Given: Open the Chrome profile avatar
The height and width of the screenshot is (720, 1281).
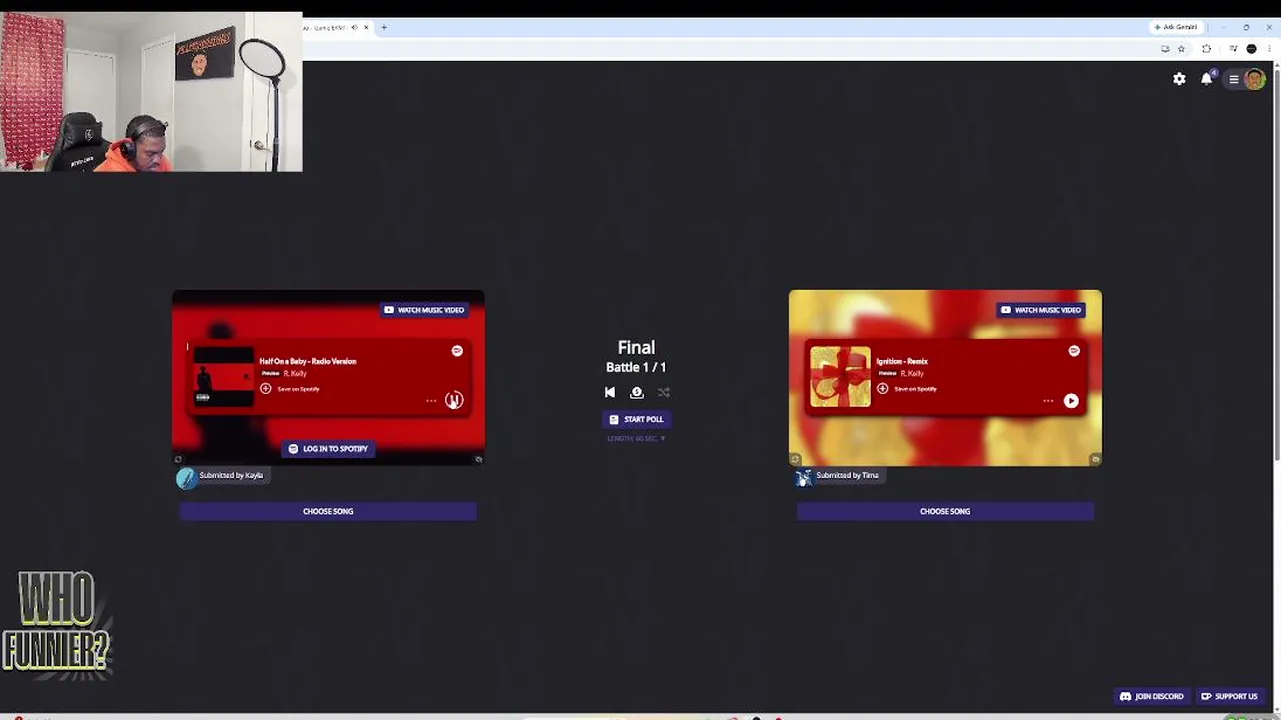Looking at the screenshot, I should pyautogui.click(x=1251, y=48).
